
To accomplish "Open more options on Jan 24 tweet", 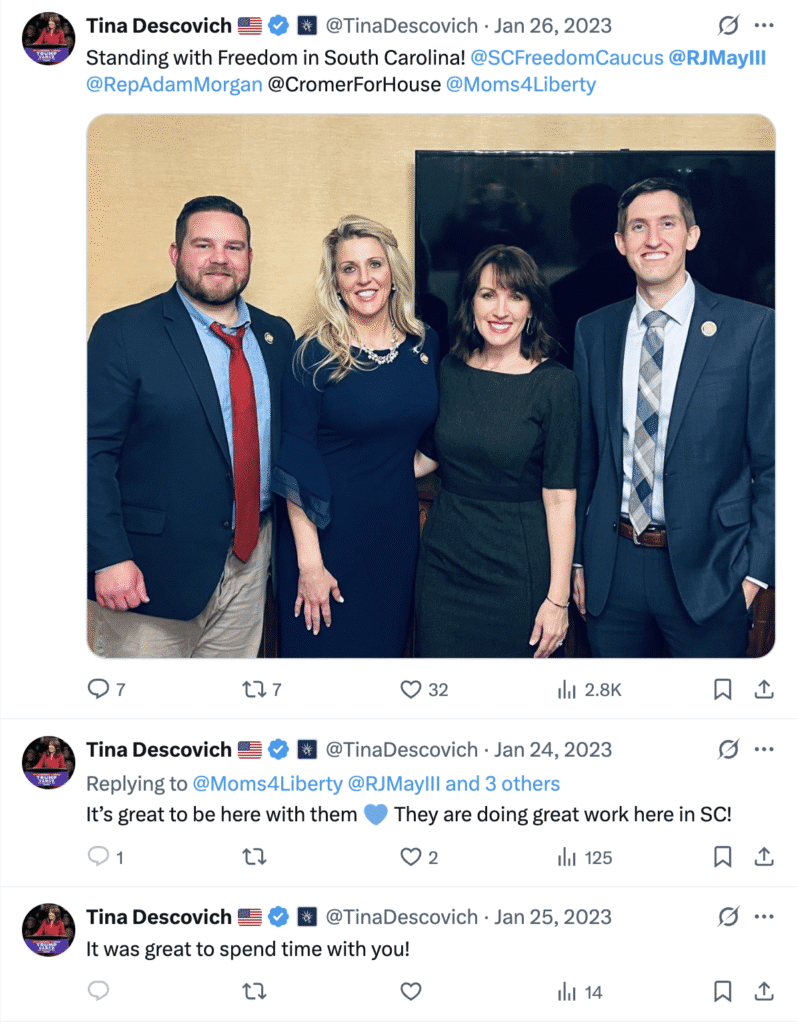I will (x=764, y=749).
